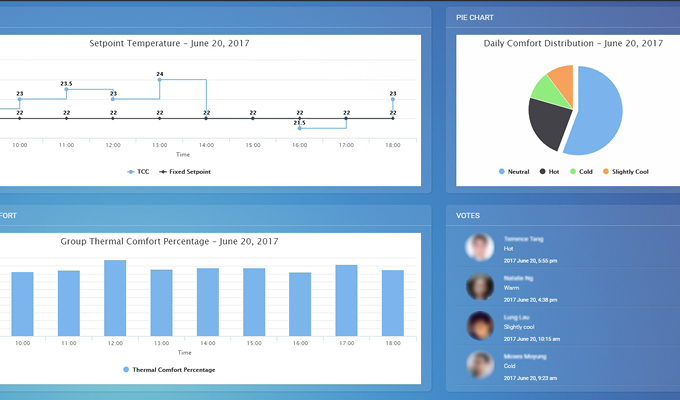Click the 23.5 data point at 11:00
The image size is (680, 400).
(x=66, y=89)
